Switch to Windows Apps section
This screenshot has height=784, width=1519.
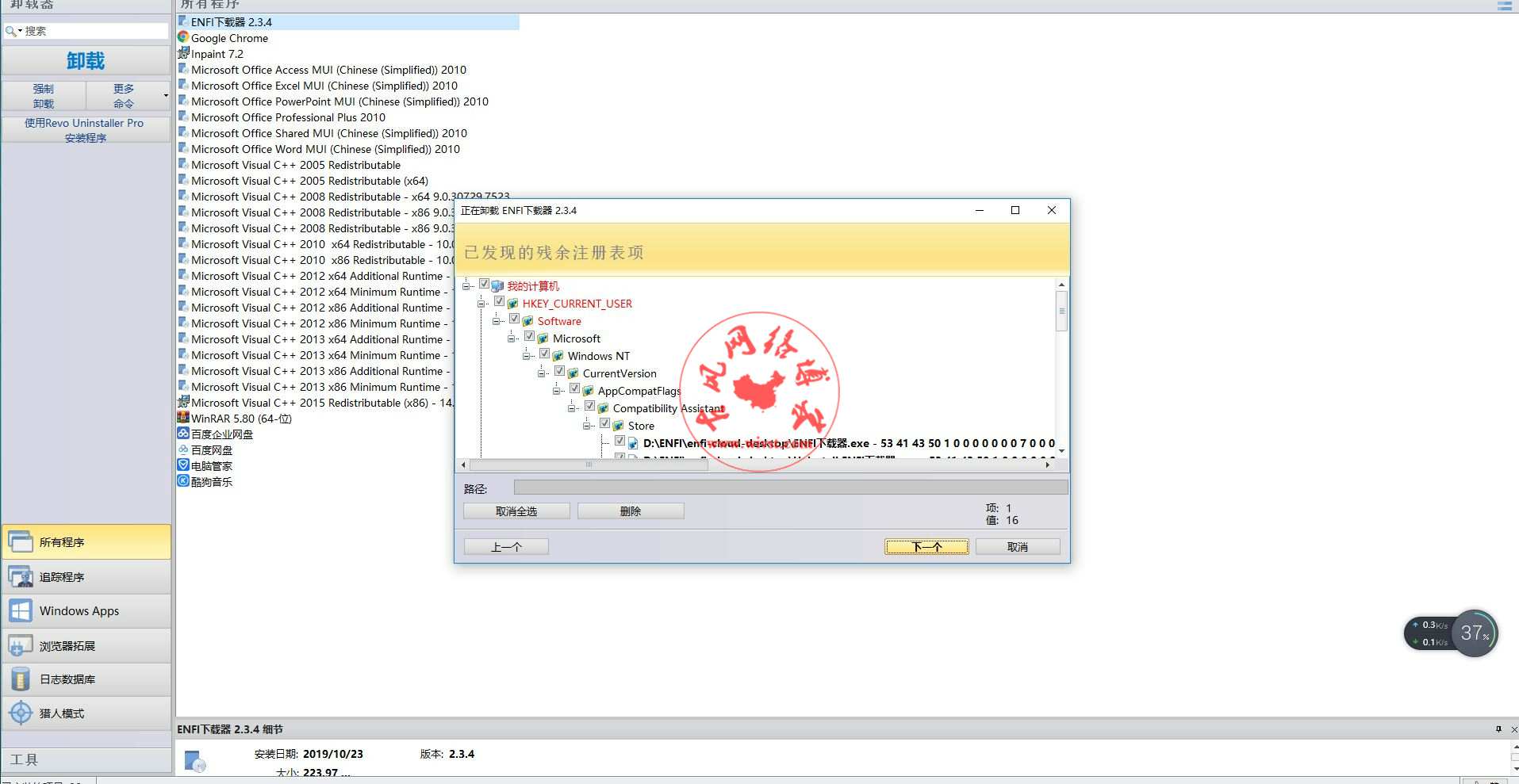click(x=86, y=611)
